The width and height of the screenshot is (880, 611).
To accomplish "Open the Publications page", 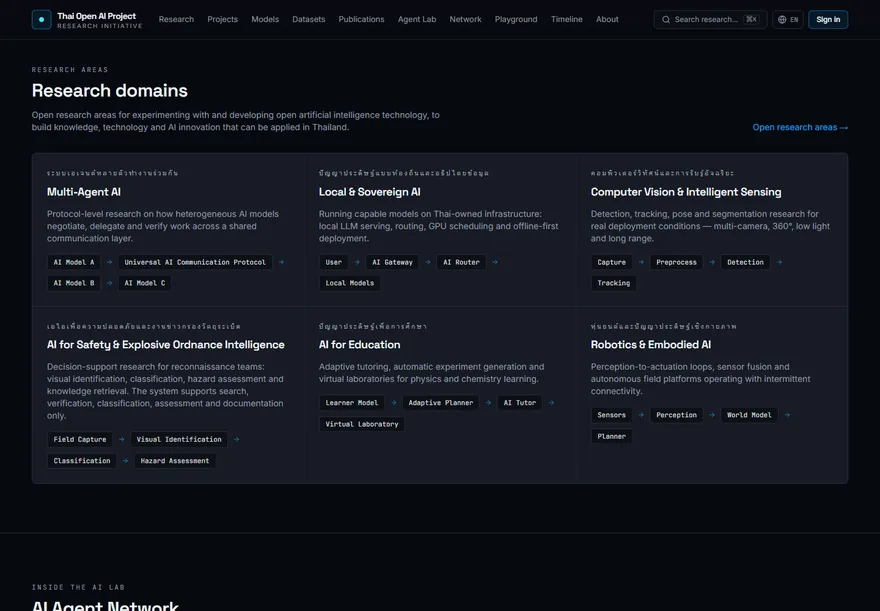I will (x=361, y=20).
